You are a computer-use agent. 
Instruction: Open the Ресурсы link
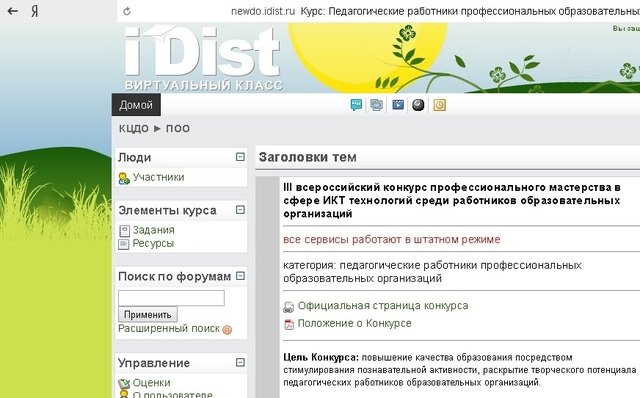(153, 243)
